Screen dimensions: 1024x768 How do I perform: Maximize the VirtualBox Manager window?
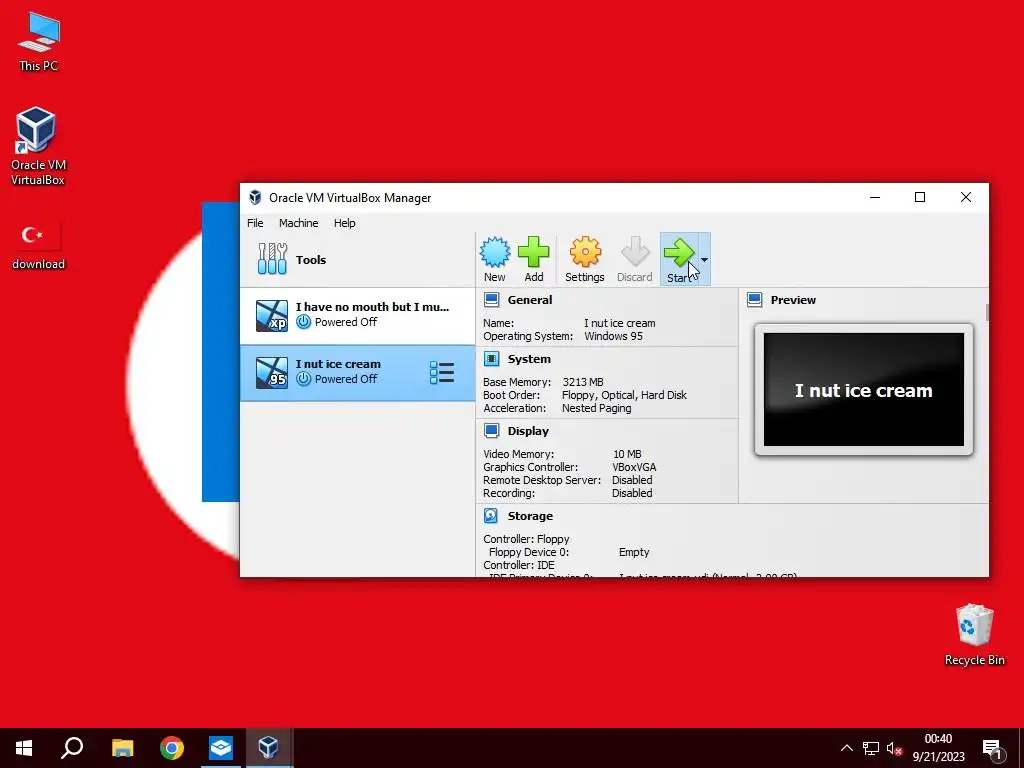coord(920,197)
